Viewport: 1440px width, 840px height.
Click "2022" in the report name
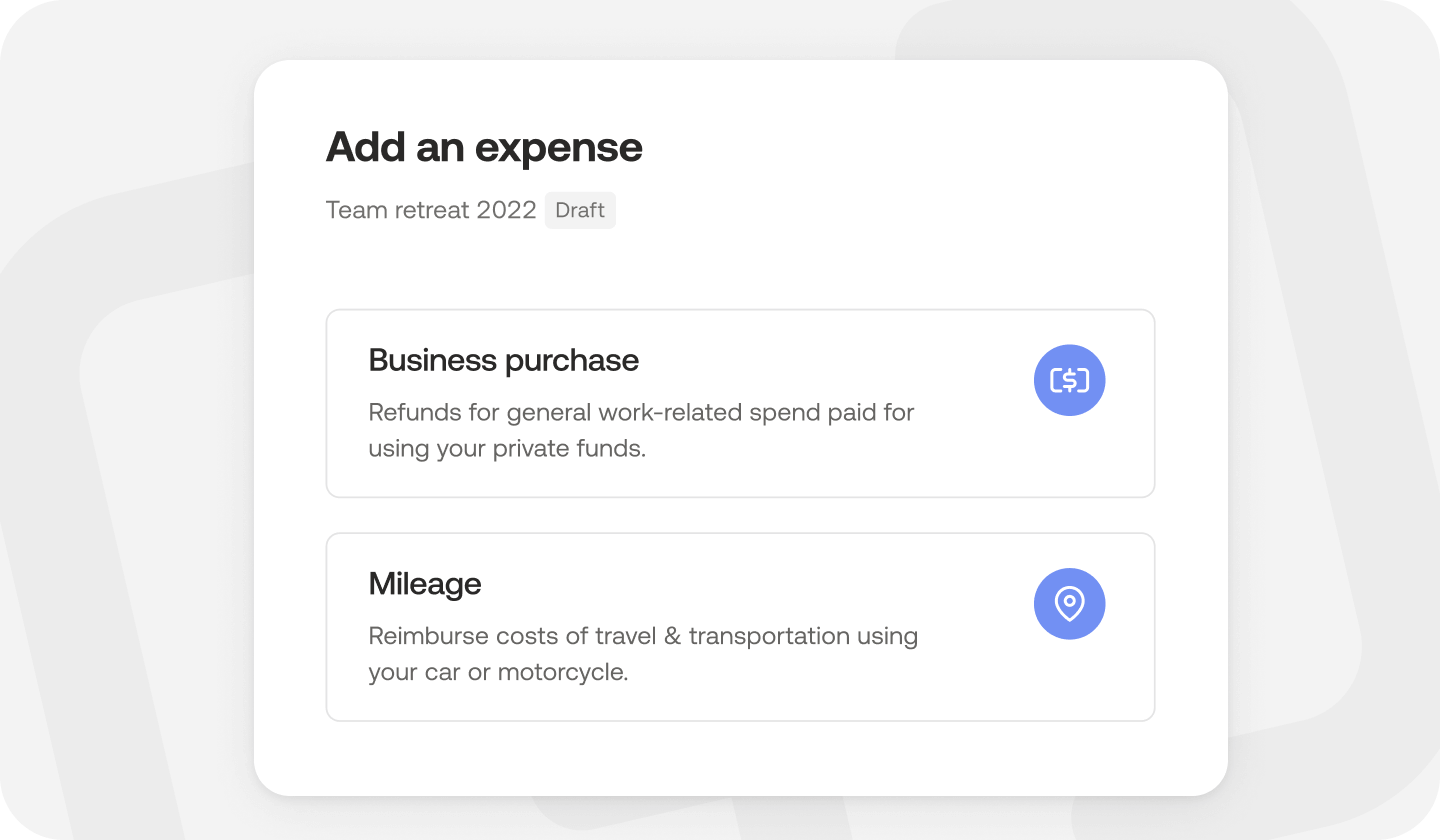[506, 211]
